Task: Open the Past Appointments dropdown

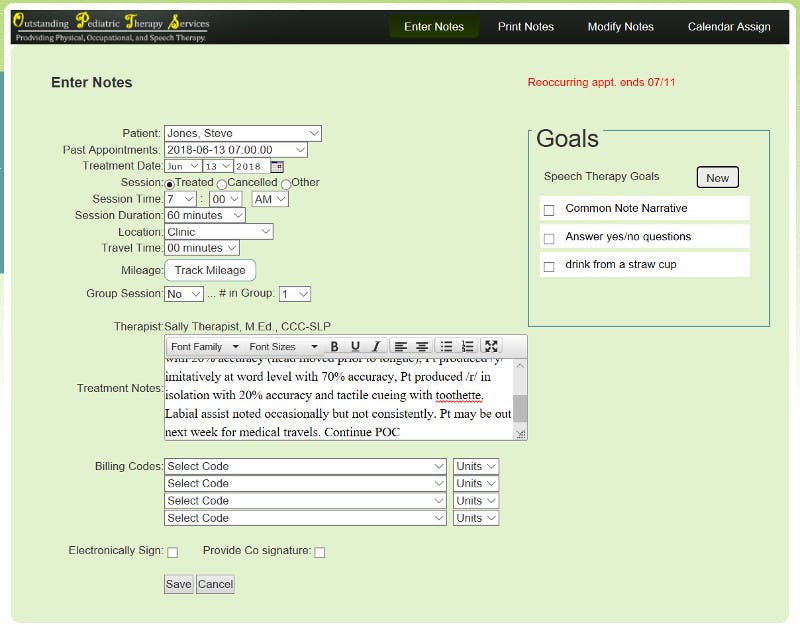Action: tap(236, 150)
